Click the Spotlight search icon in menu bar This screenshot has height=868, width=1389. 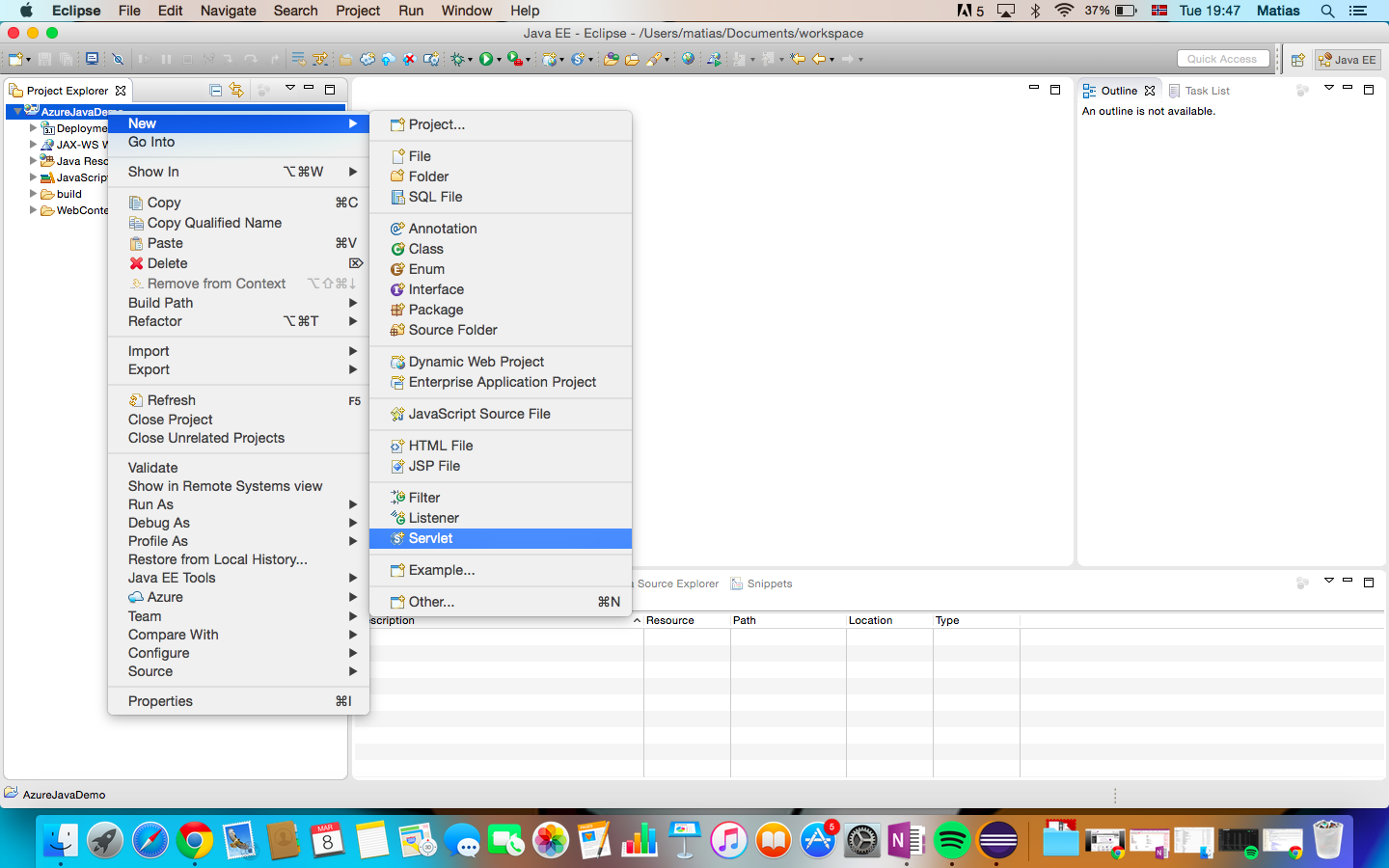[1327, 11]
